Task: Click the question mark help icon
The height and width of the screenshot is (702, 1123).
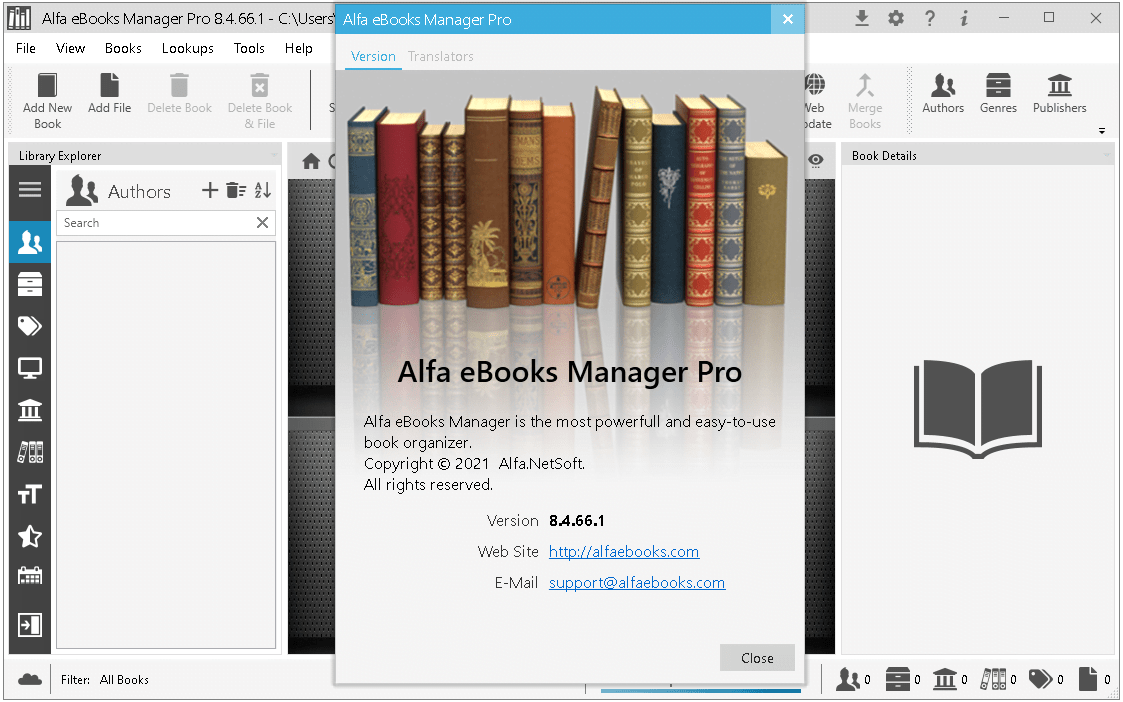Action: (930, 19)
